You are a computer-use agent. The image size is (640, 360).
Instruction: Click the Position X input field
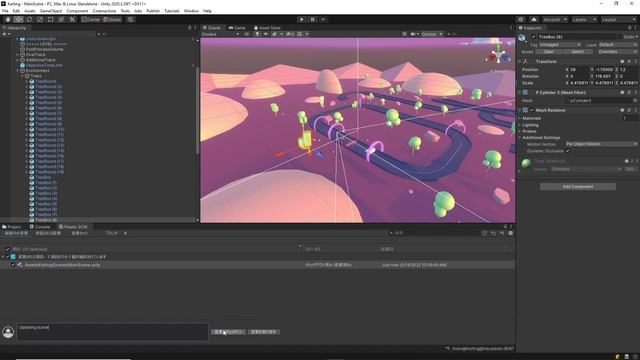(x=579, y=69)
